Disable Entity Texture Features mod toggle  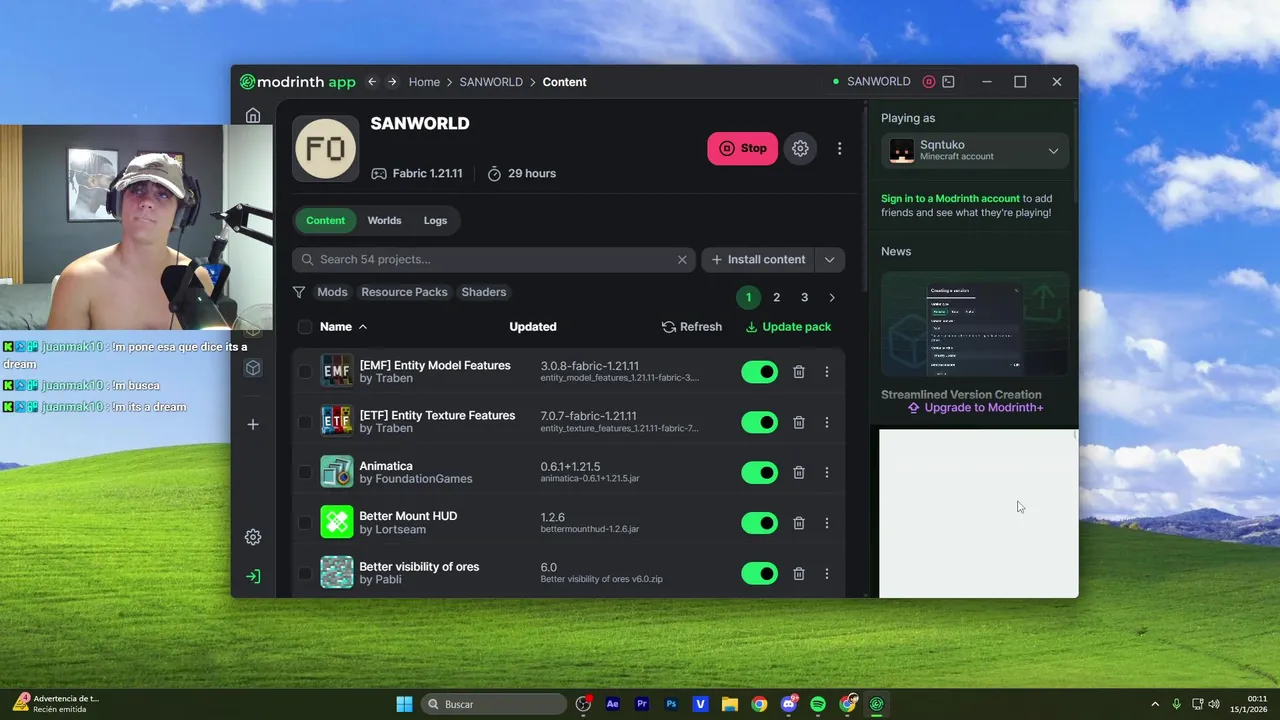pyautogui.click(x=759, y=422)
